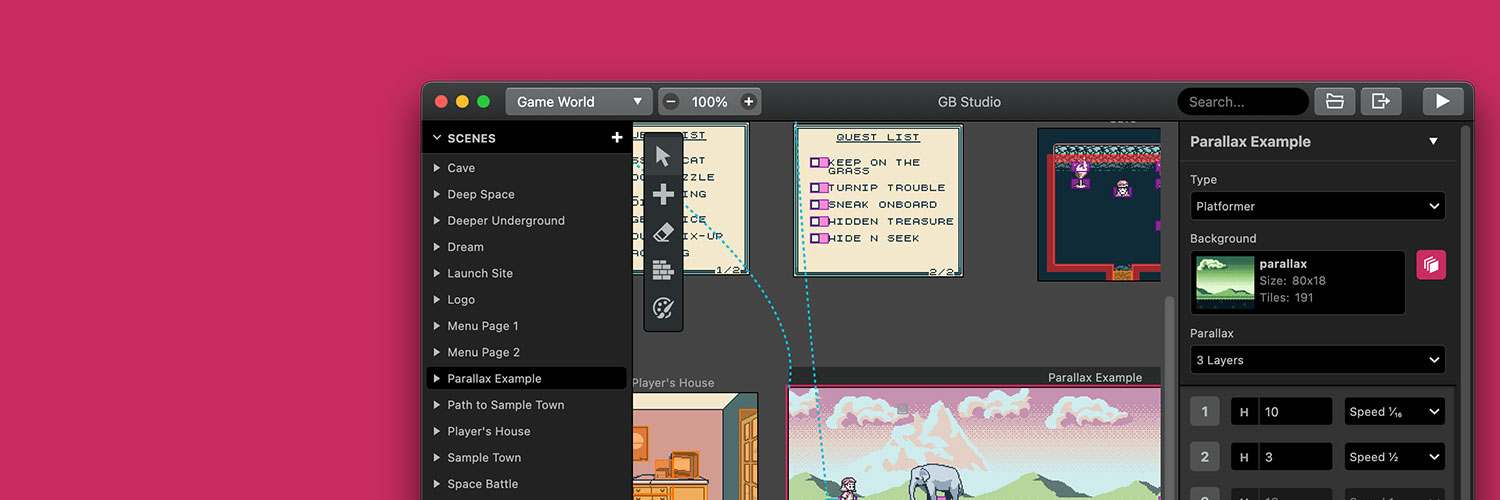Select the Logo scene
The width and height of the screenshot is (1500, 500).
(527, 300)
